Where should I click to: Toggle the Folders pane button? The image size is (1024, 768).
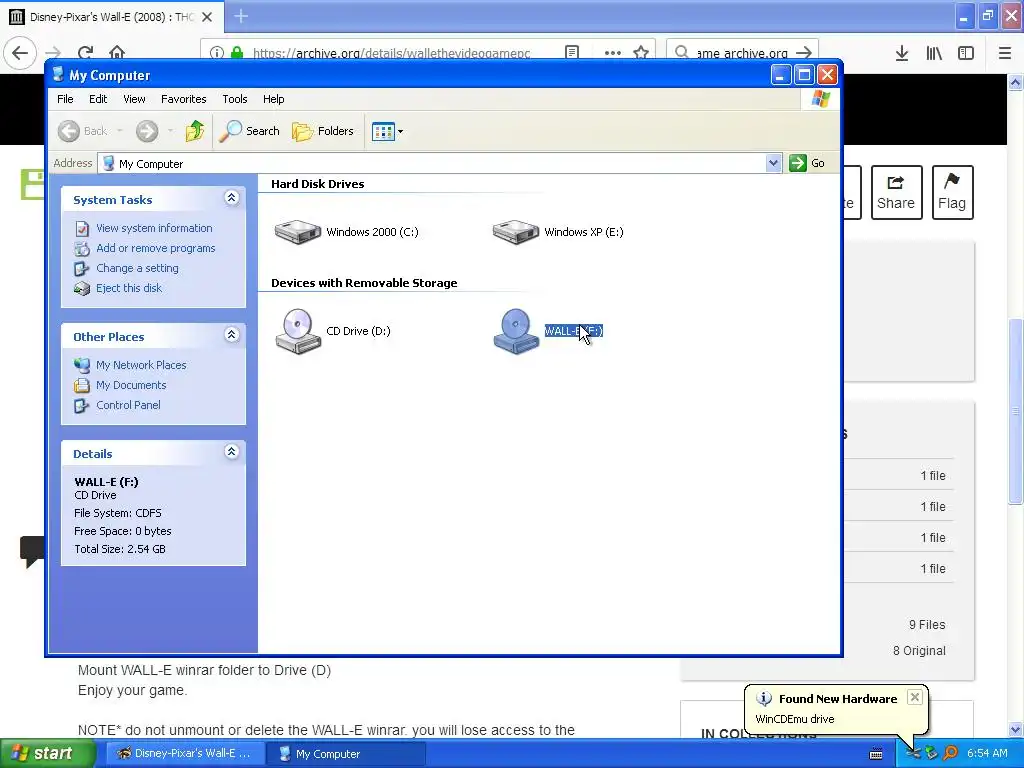coord(323,131)
